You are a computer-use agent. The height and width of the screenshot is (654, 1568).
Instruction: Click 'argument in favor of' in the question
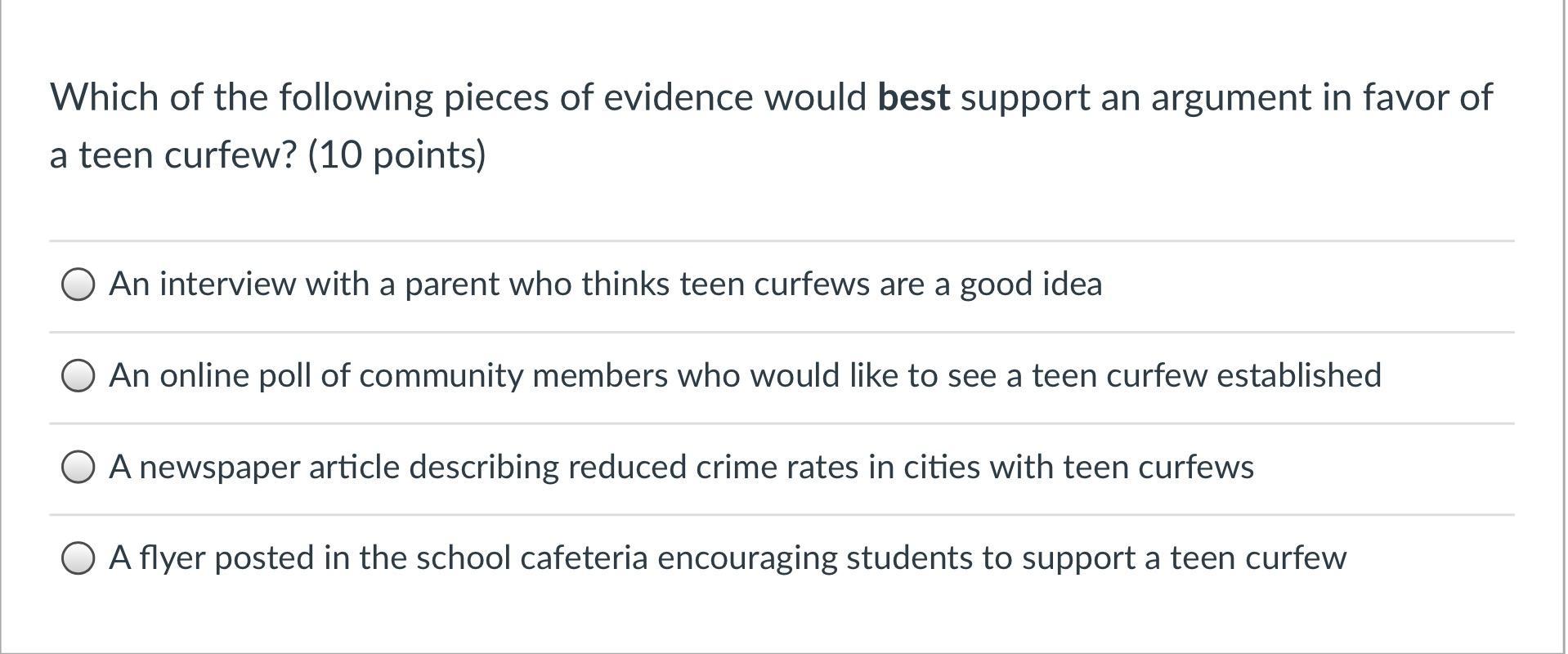(x=1322, y=99)
